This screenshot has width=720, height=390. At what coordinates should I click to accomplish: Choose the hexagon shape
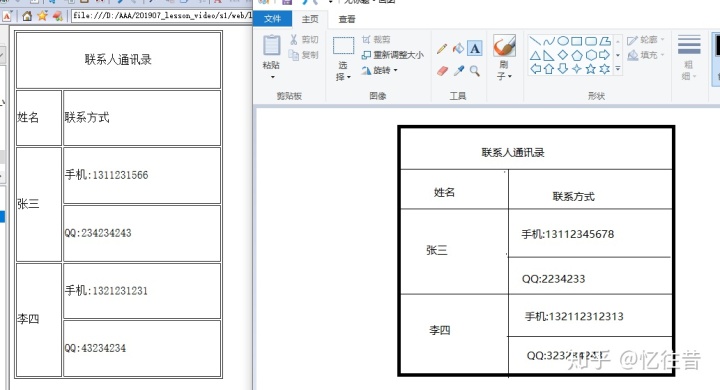click(x=591, y=56)
